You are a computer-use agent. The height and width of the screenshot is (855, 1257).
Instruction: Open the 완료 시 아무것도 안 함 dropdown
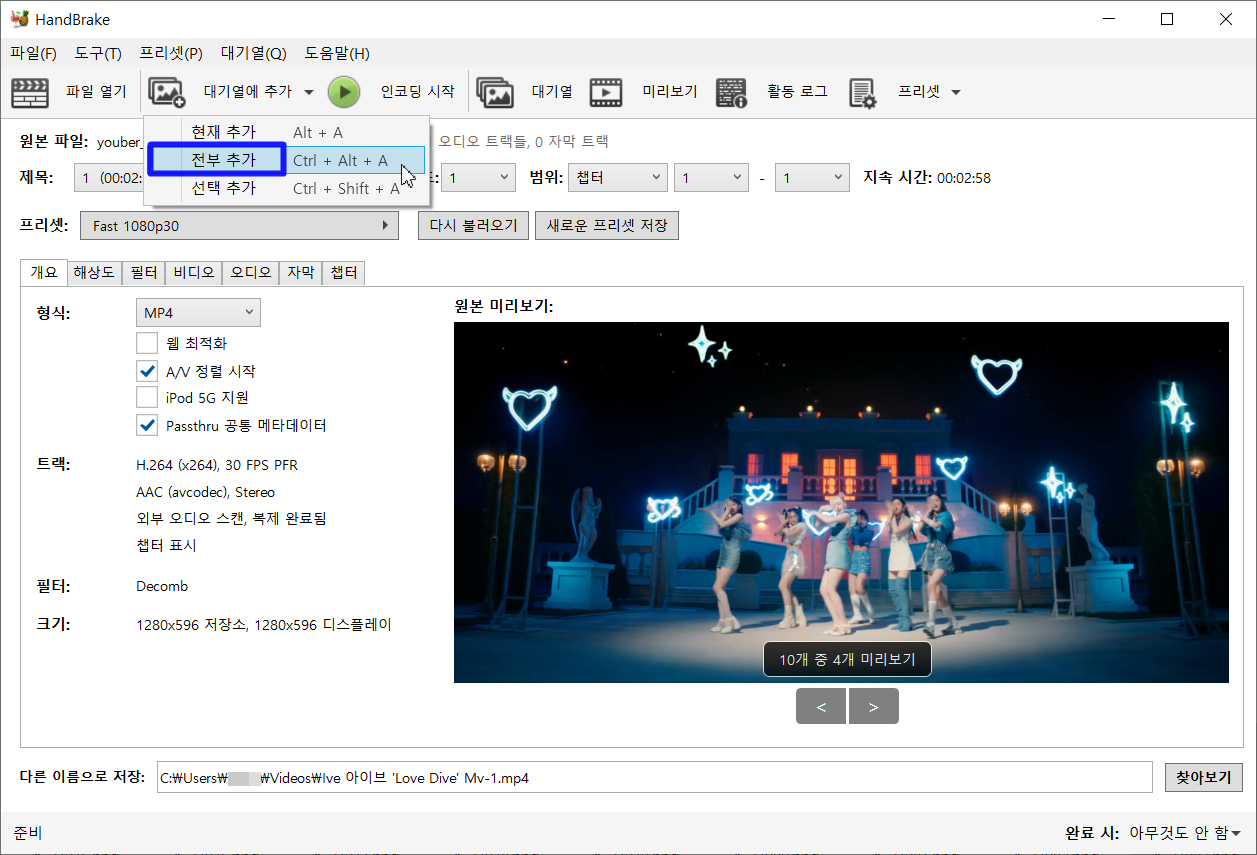click(x=1185, y=833)
